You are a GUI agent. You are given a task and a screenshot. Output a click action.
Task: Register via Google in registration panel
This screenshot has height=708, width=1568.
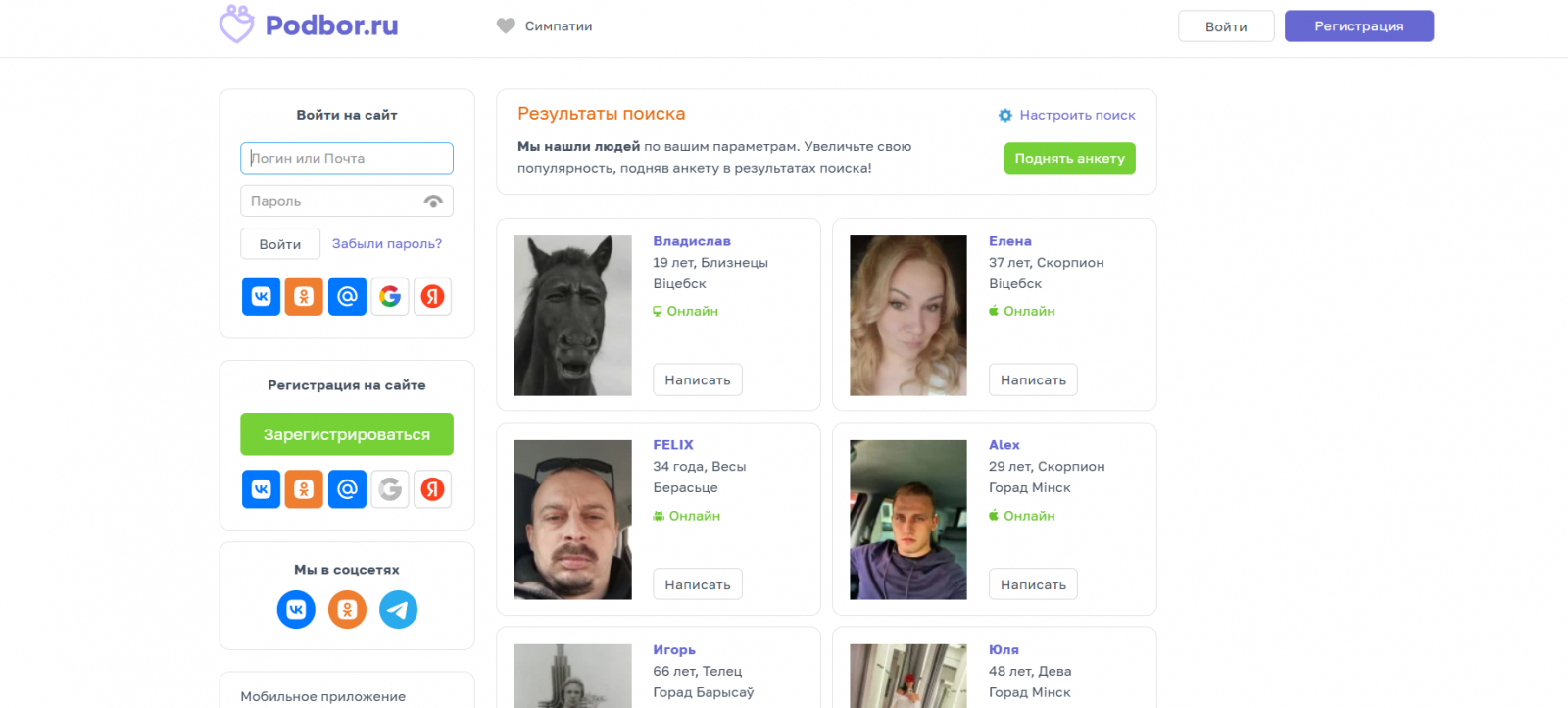coord(390,488)
